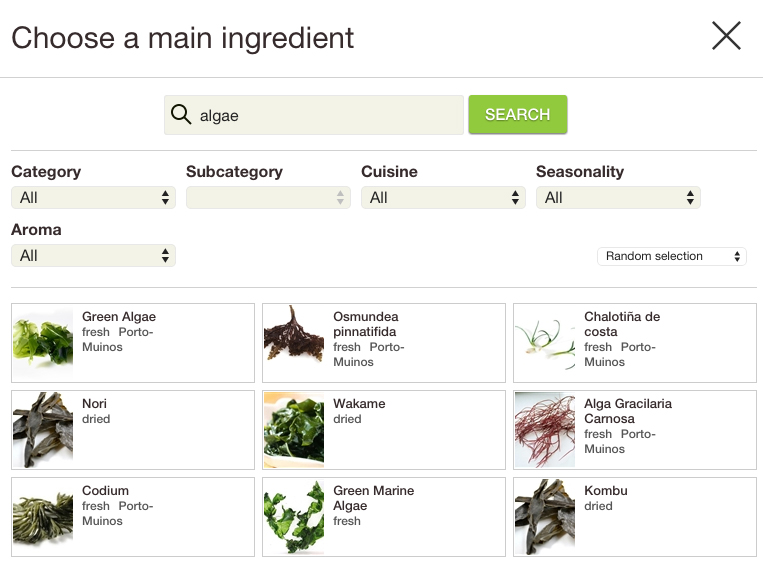Open the Category dropdown
The width and height of the screenshot is (763, 567).
pos(93,198)
